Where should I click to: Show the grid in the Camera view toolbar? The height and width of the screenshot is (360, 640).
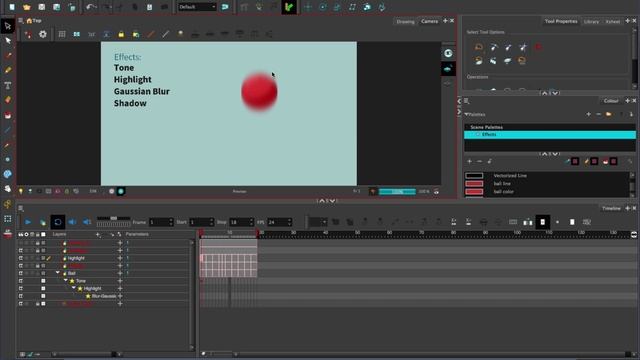coord(62,34)
